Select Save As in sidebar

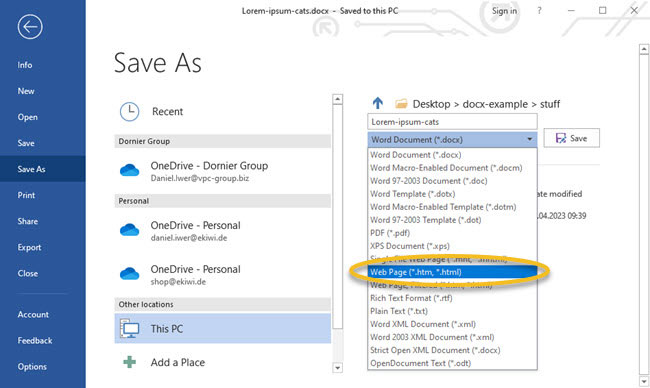tap(43, 169)
